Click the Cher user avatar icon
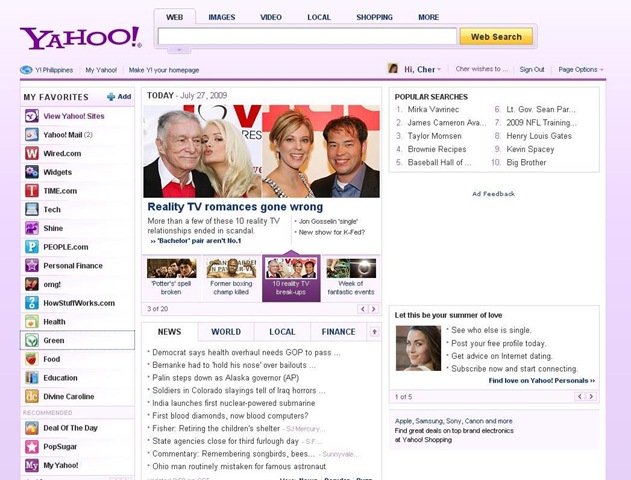The image size is (631, 480). click(x=393, y=69)
